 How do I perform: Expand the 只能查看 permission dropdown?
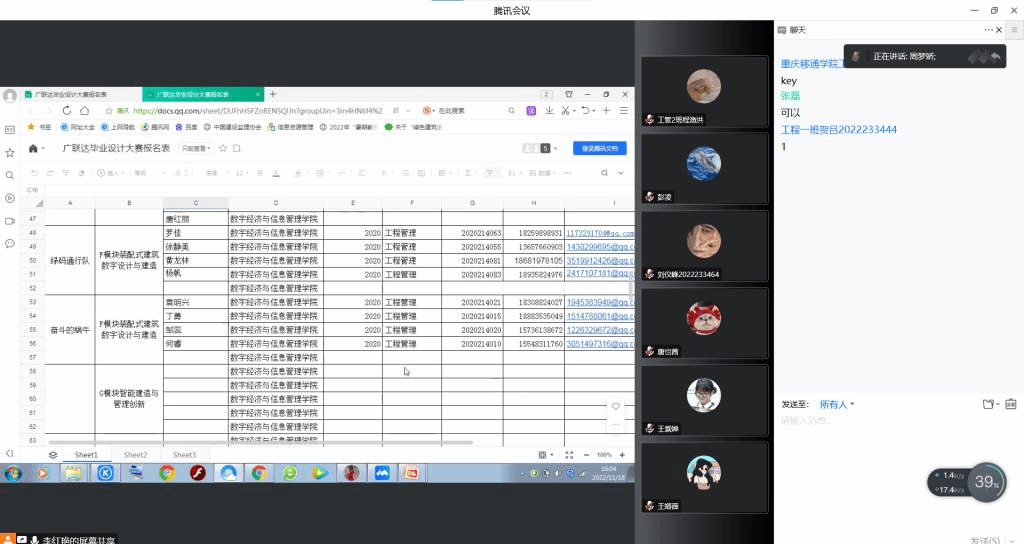coord(196,148)
